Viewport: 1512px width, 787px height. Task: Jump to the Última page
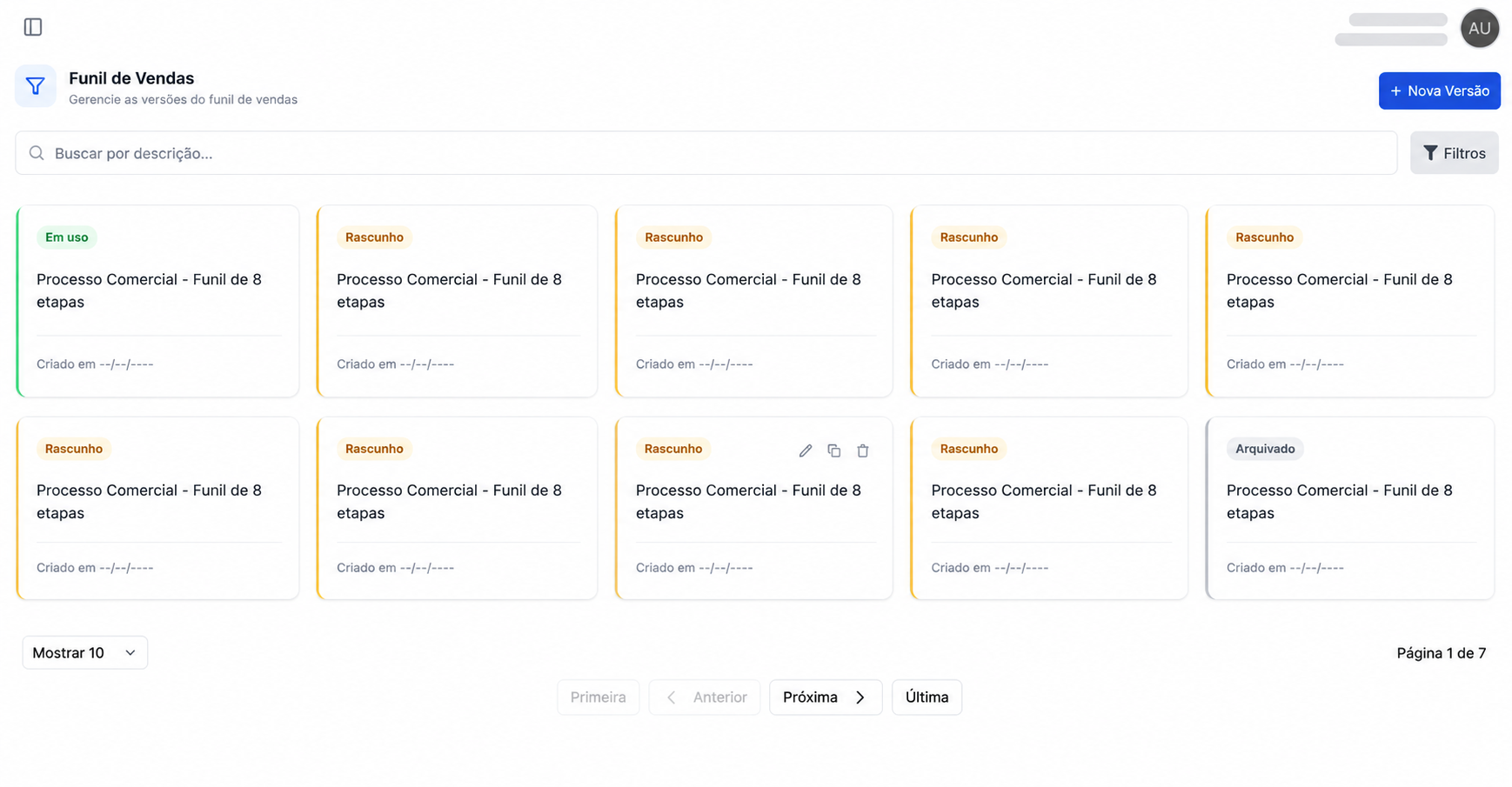pyautogui.click(x=927, y=697)
